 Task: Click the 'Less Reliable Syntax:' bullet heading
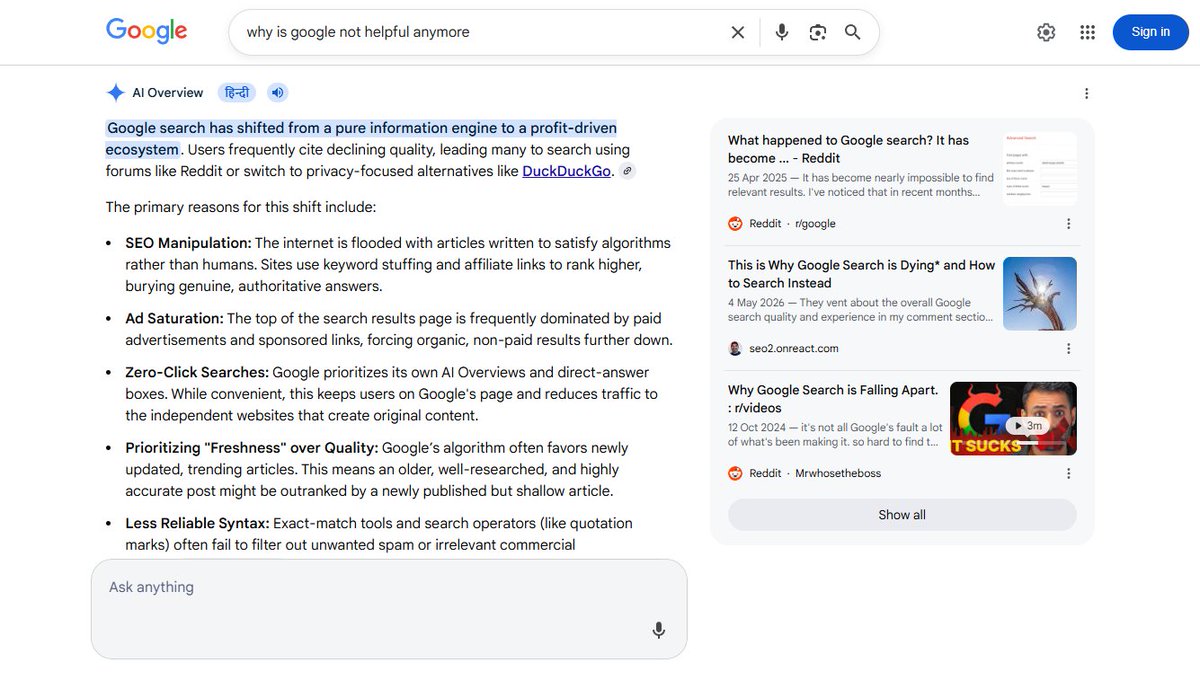tap(197, 523)
